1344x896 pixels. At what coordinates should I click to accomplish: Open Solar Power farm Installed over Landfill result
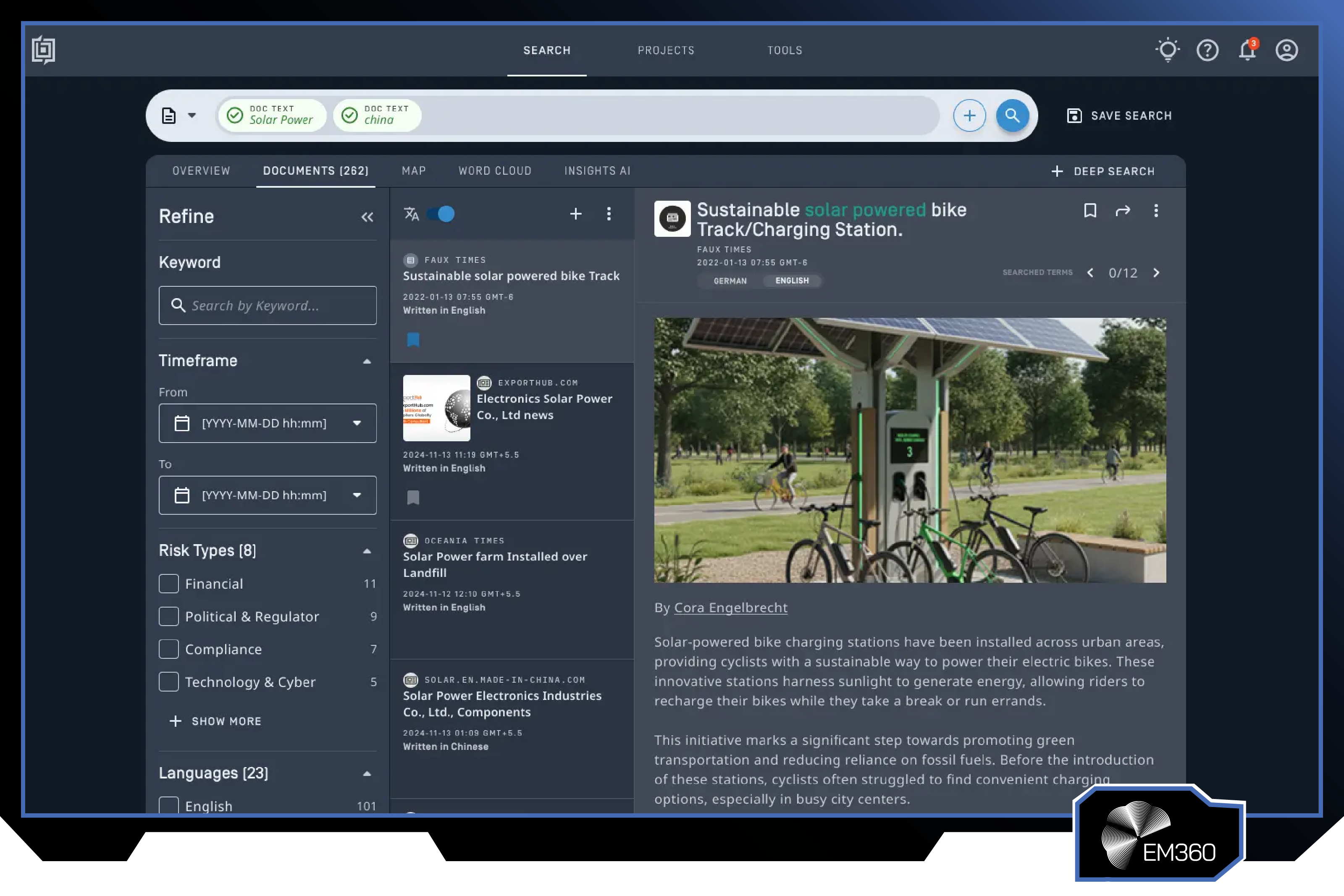(x=512, y=590)
